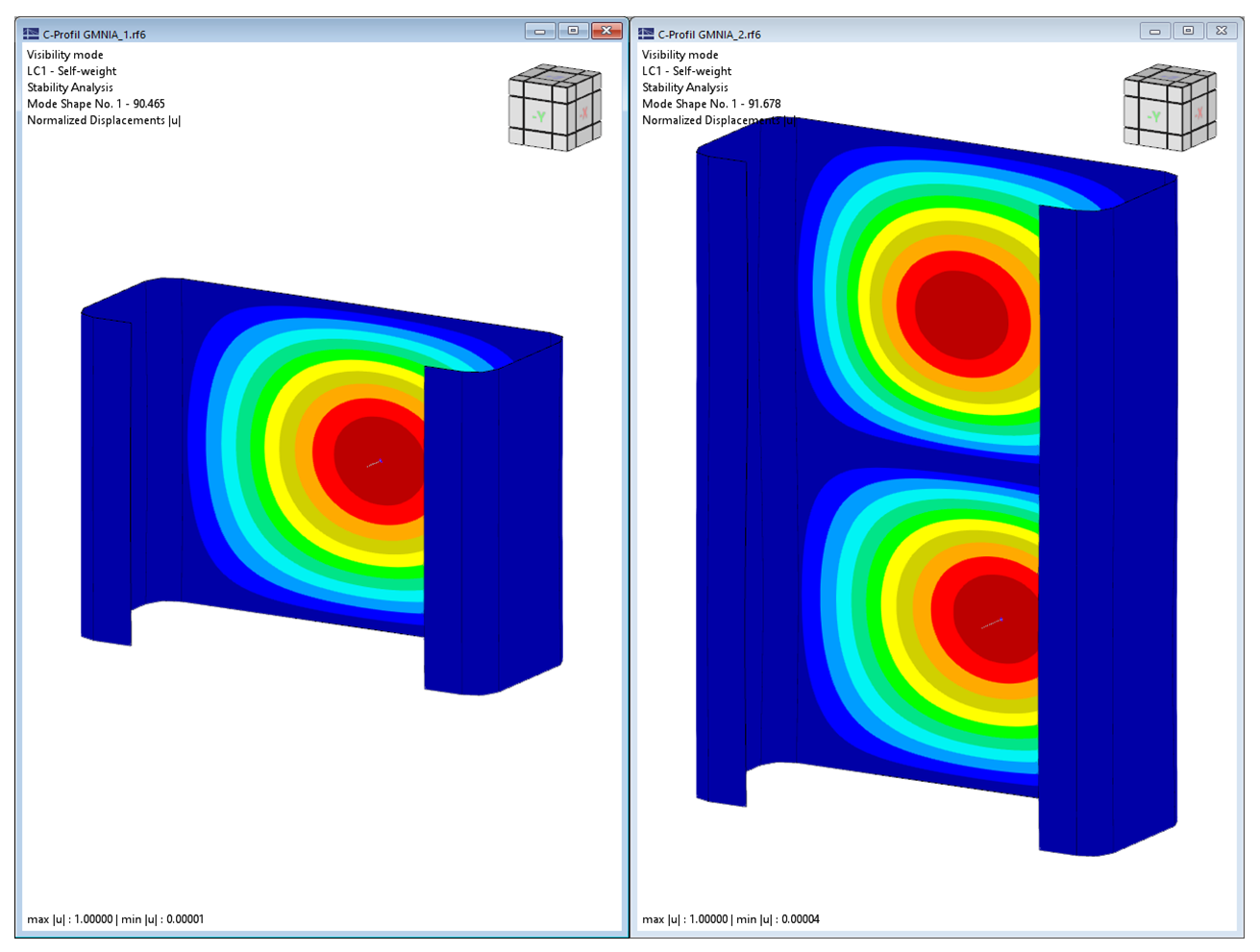Click 'Mode Shape No. 1 - 91.678' text
The image size is (1260, 952).
(711, 104)
